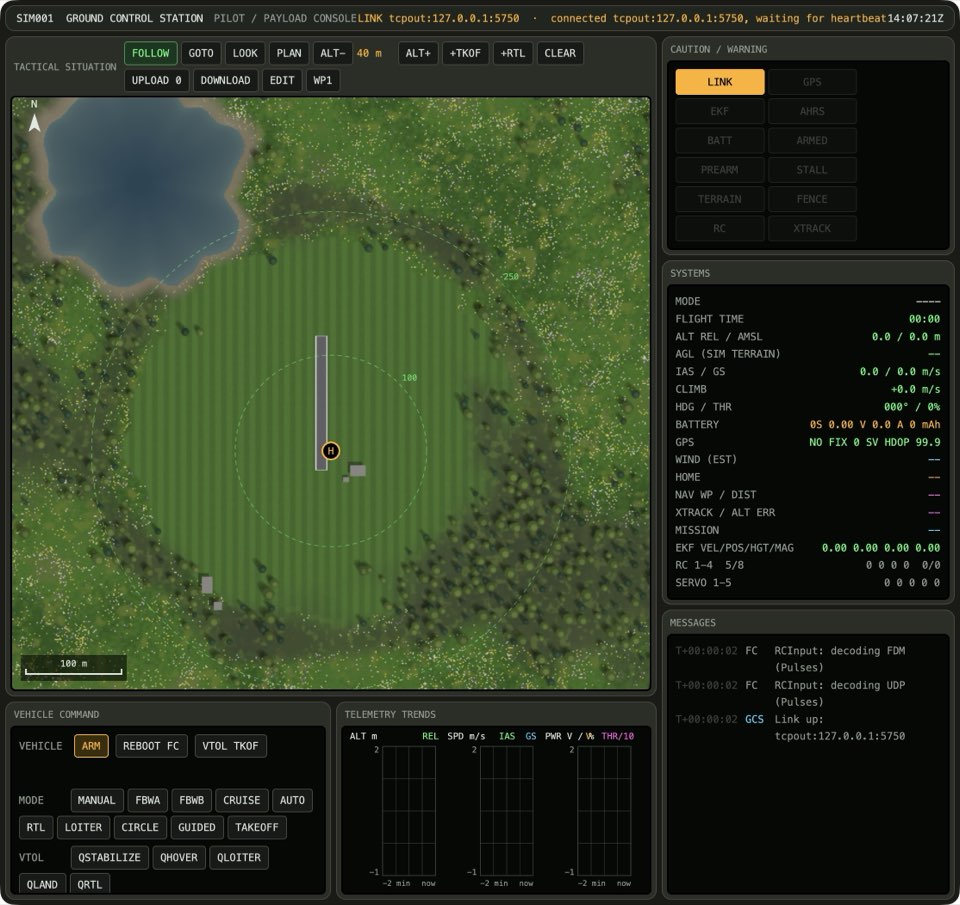Add return-to-launch item with +RTL
The height and width of the screenshot is (905, 960).
click(x=512, y=53)
